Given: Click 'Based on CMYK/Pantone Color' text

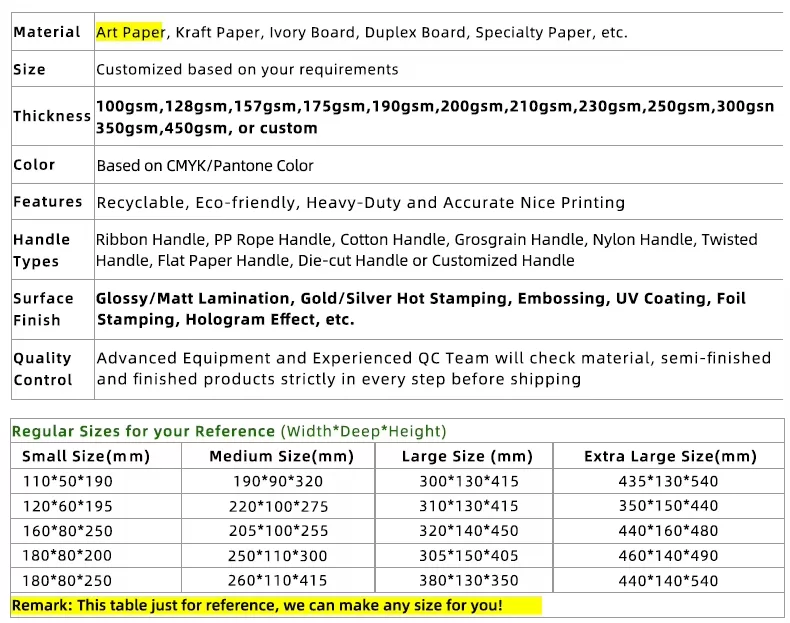Looking at the screenshot, I should (205, 166).
